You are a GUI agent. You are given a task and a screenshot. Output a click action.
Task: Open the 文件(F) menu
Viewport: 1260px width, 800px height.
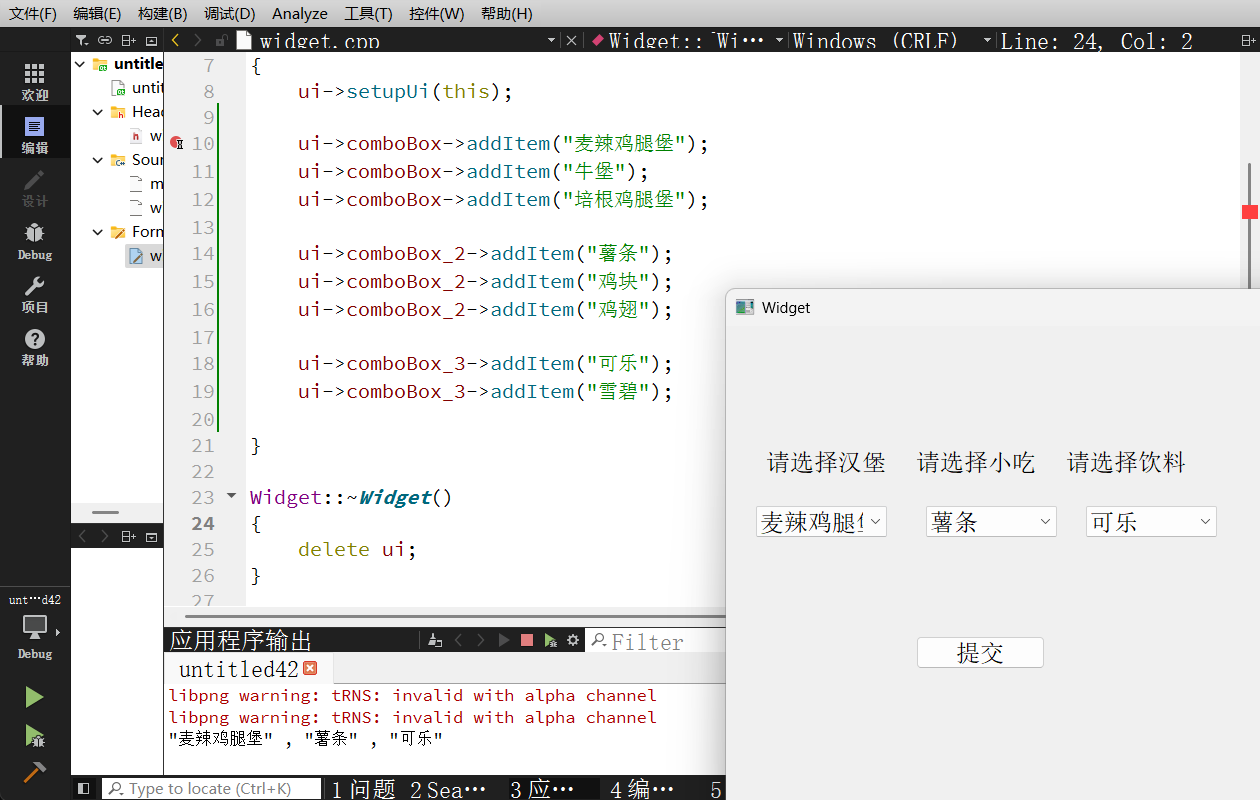(33, 13)
